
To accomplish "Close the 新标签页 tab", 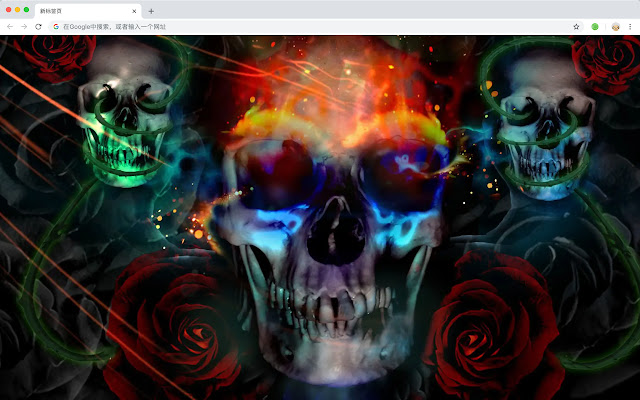I will point(134,11).
